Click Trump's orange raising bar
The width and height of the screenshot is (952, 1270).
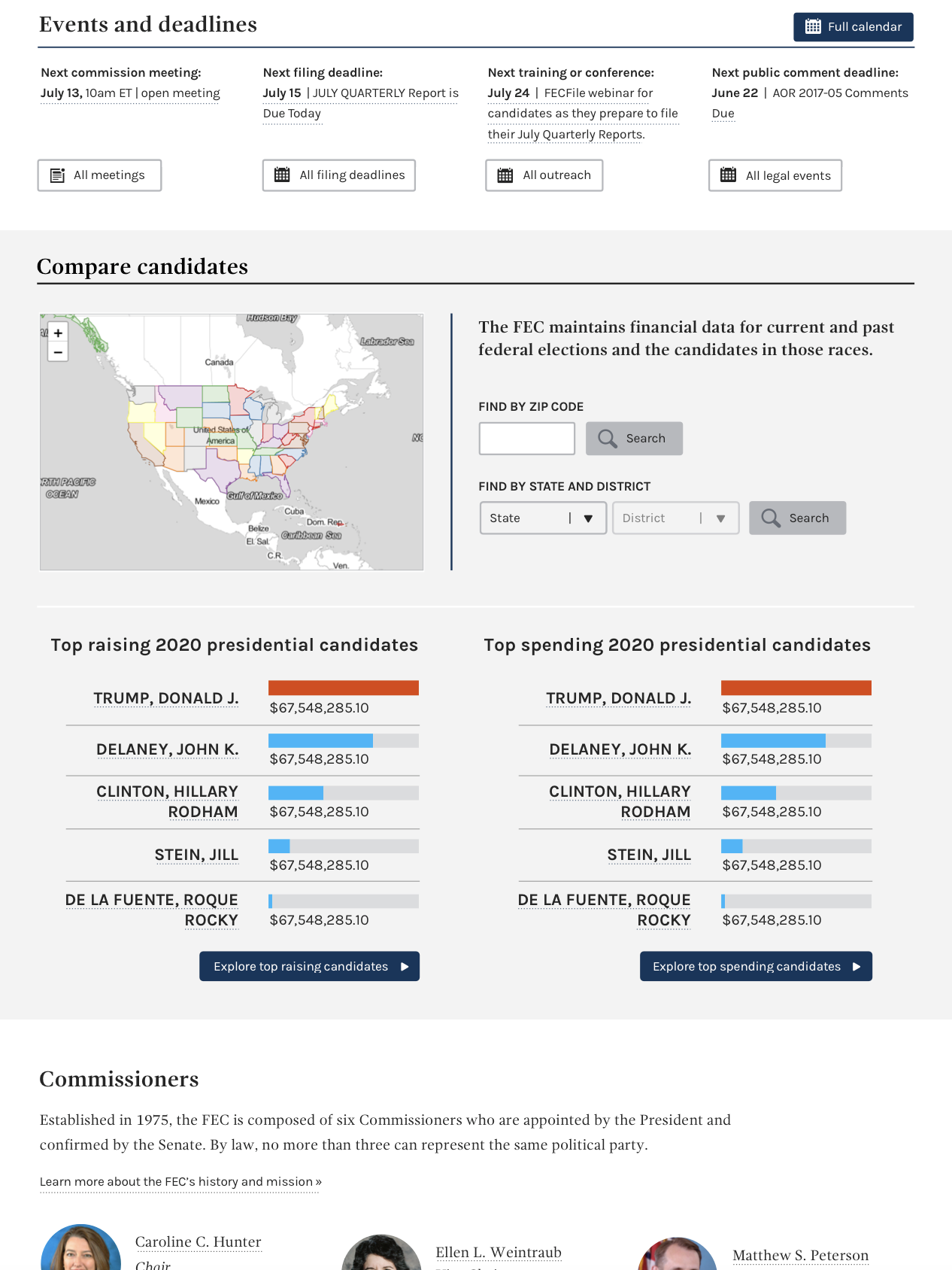coord(344,688)
